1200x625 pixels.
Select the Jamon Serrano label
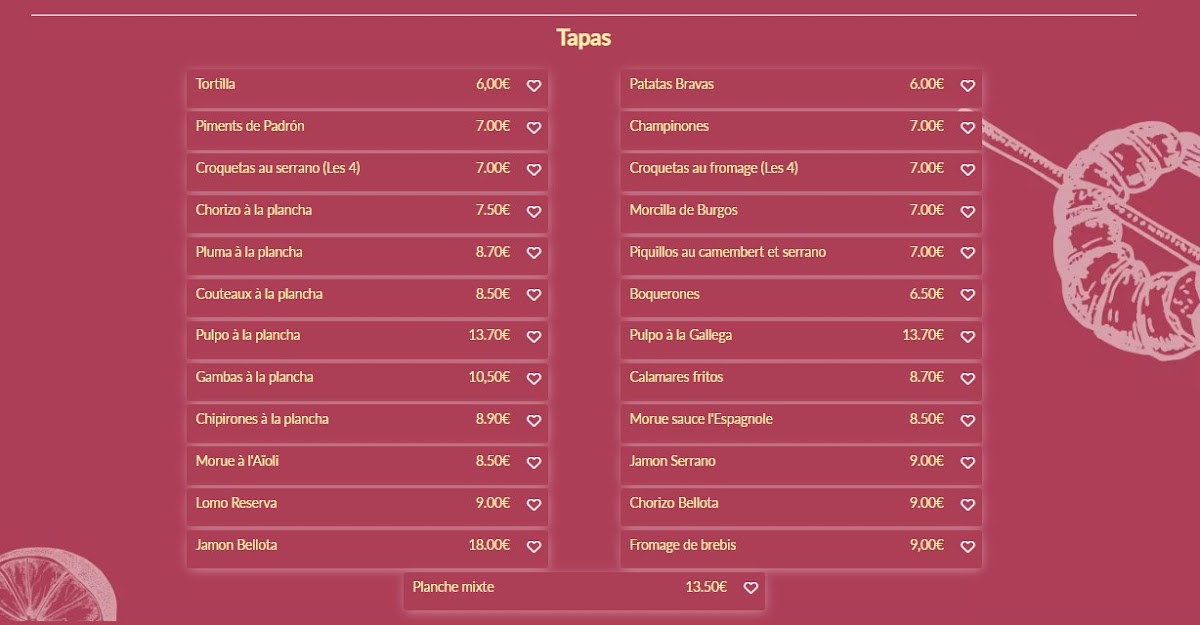coord(673,461)
